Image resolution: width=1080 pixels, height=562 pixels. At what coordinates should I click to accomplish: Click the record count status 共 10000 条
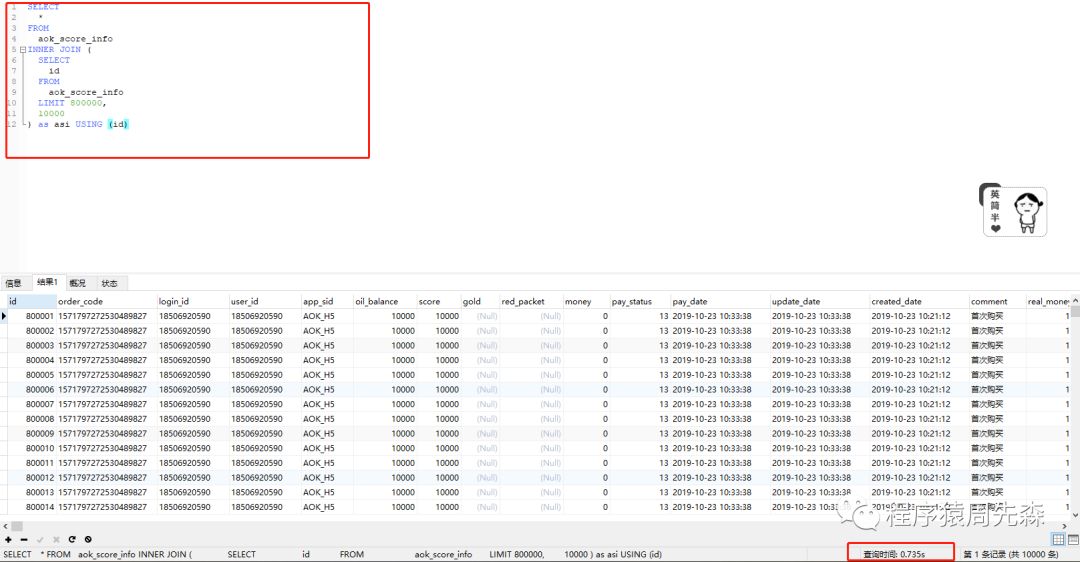tap(1011, 554)
